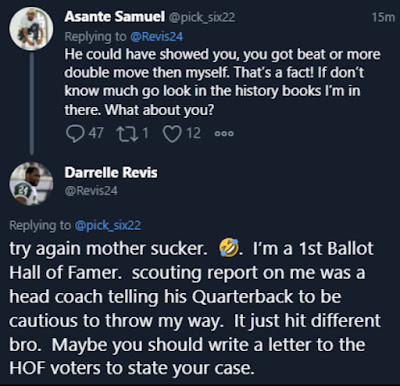Click the retweet count of 1

pos(145,133)
